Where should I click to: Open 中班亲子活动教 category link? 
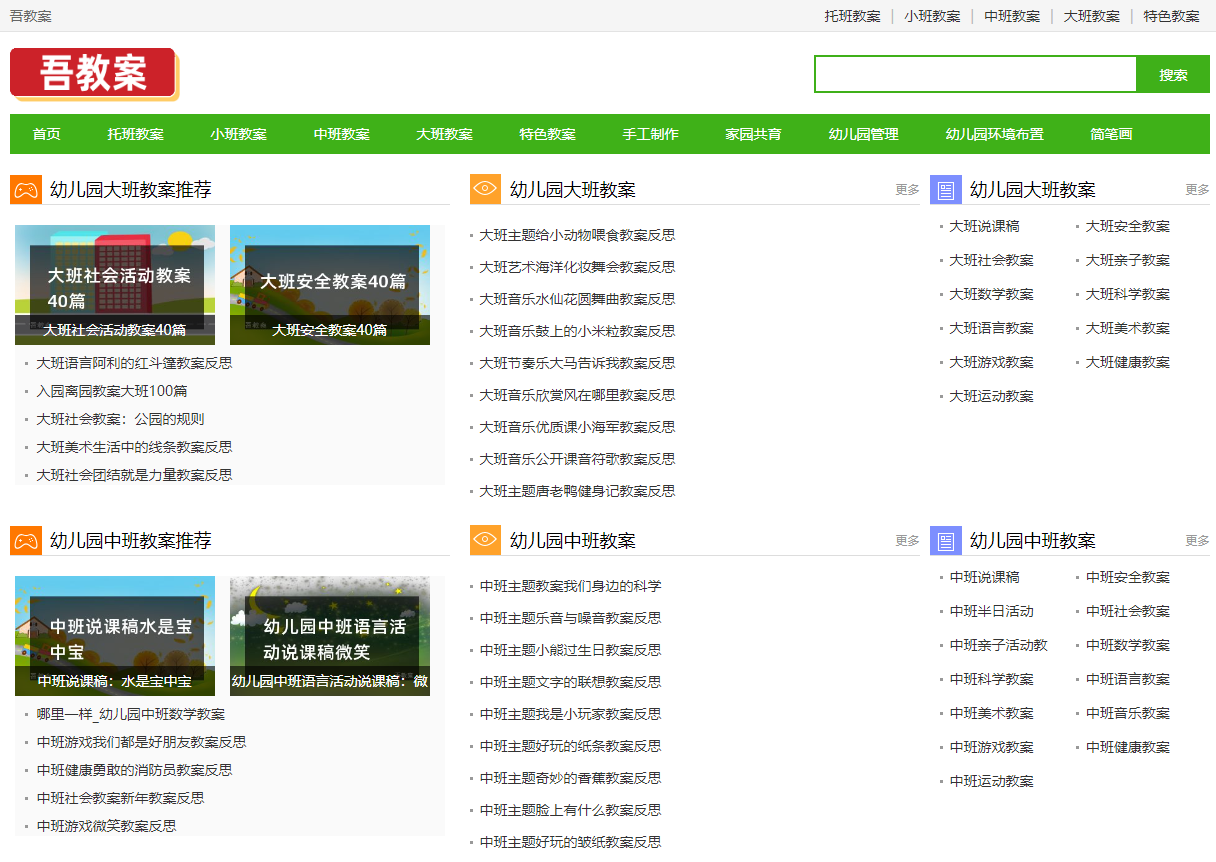[x=998, y=645]
